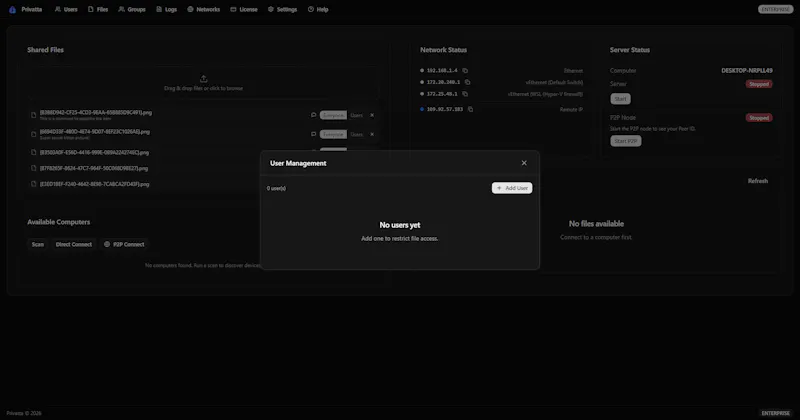Click the 'No users yet' message
Viewport: 800px width, 420px height.
399,225
